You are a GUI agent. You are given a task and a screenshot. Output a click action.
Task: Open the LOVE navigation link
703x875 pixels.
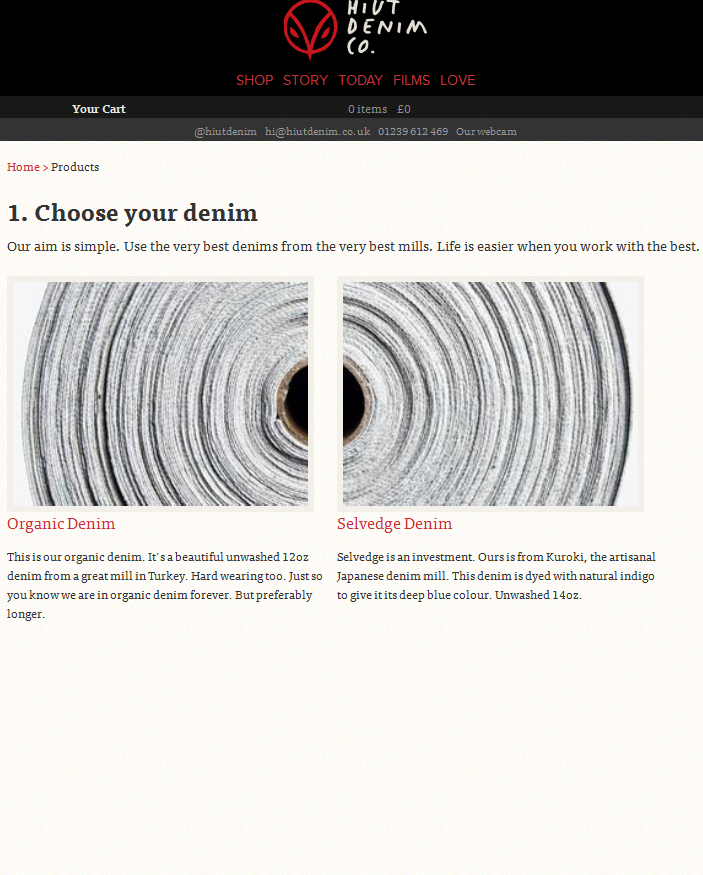458,80
